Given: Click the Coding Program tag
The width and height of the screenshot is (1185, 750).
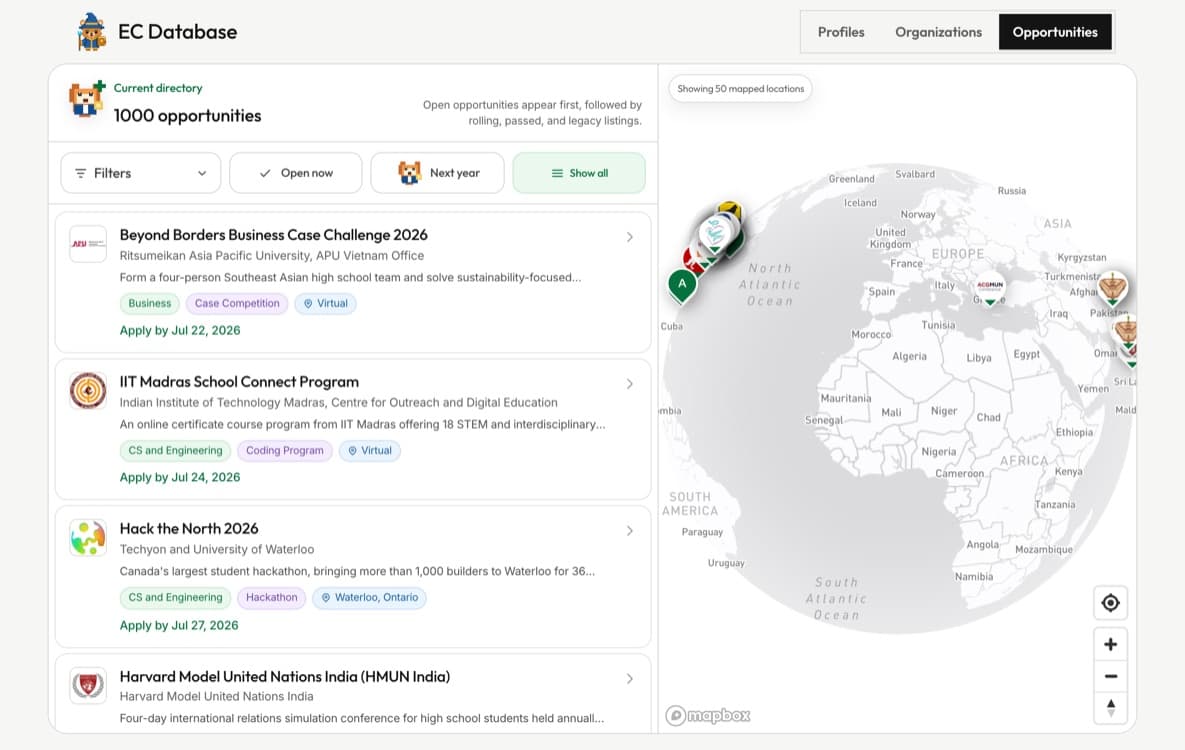Looking at the screenshot, I should coord(284,451).
